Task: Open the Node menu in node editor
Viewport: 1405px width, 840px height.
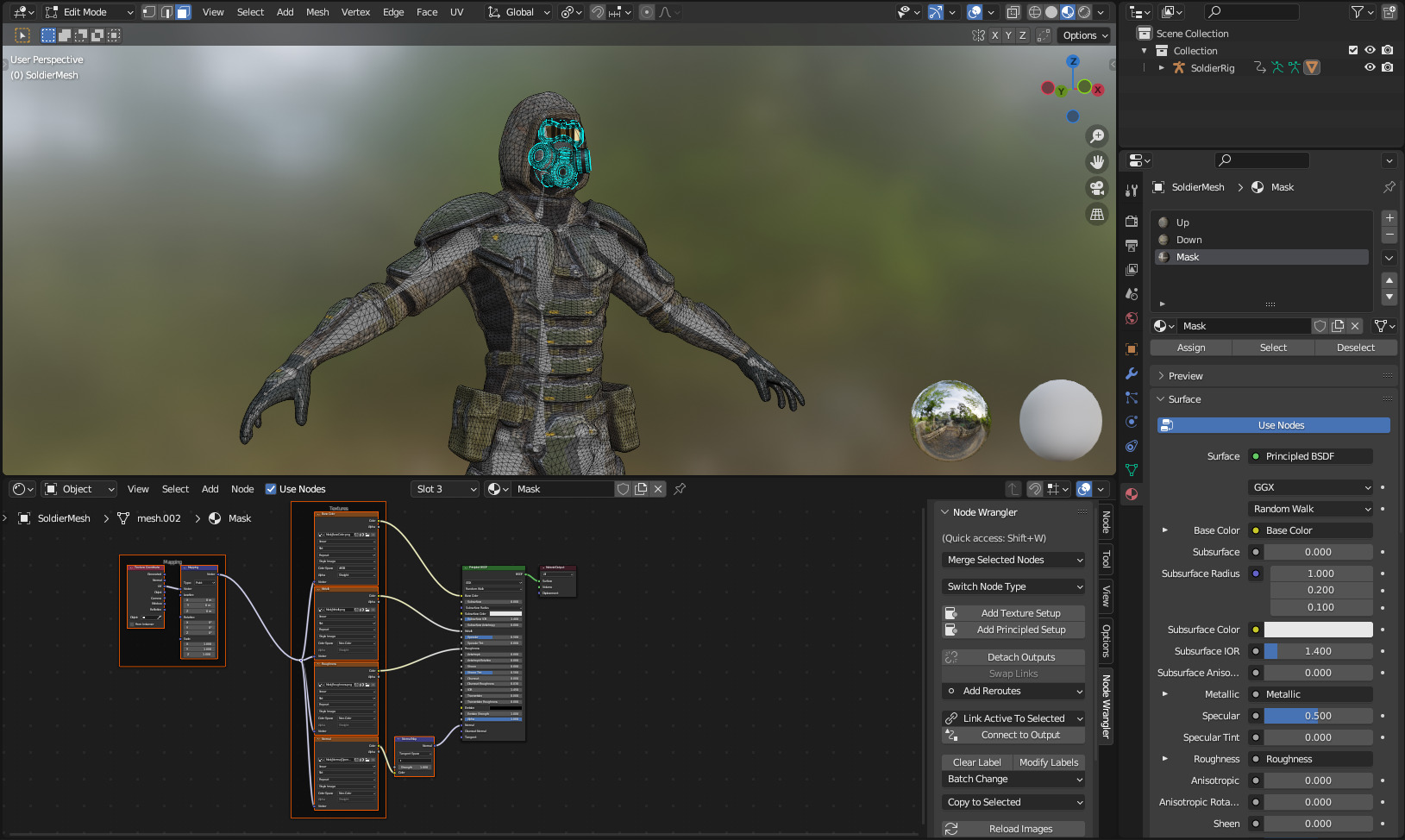Action: pyautogui.click(x=242, y=489)
